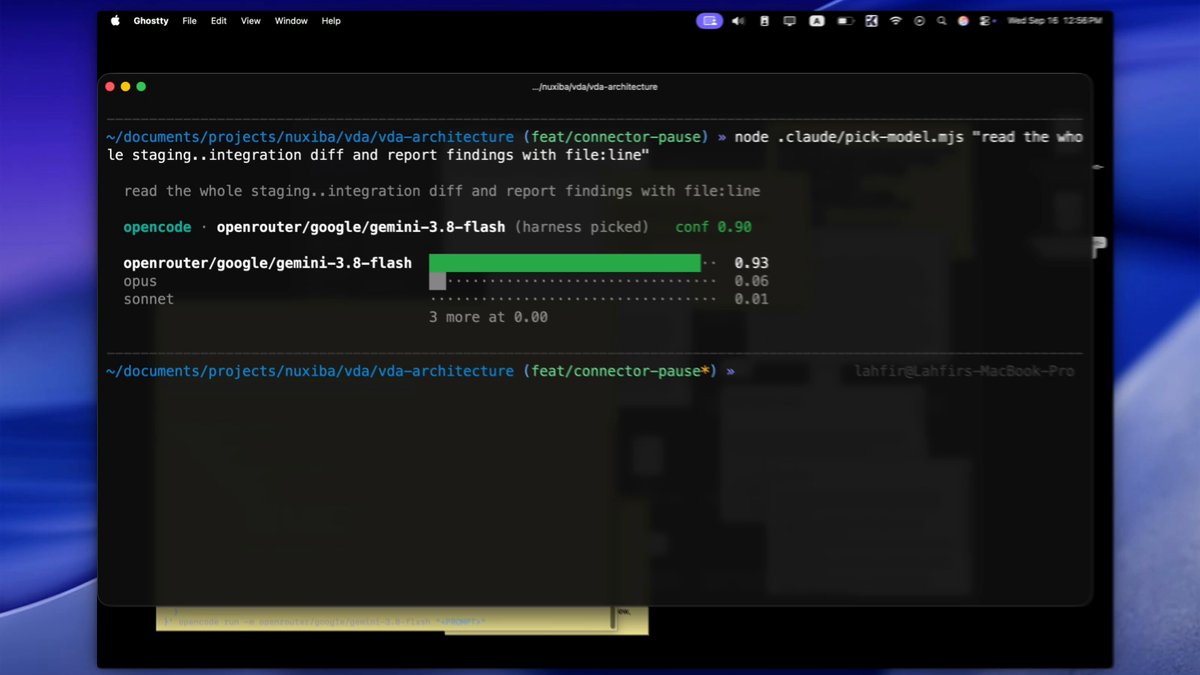Click the vda-architecture window title
Image resolution: width=1200 pixels, height=675 pixels.
[x=595, y=87]
